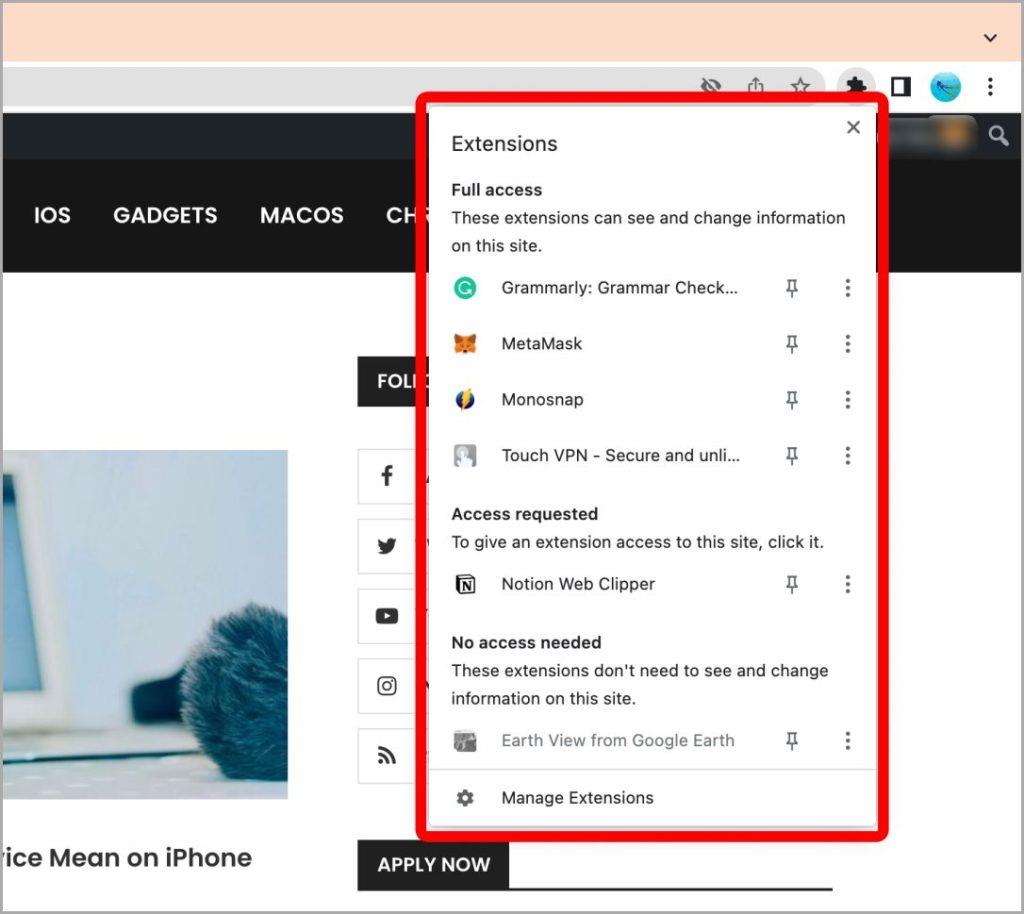
Task: Select the MetaMask extension name
Action: 541,343
